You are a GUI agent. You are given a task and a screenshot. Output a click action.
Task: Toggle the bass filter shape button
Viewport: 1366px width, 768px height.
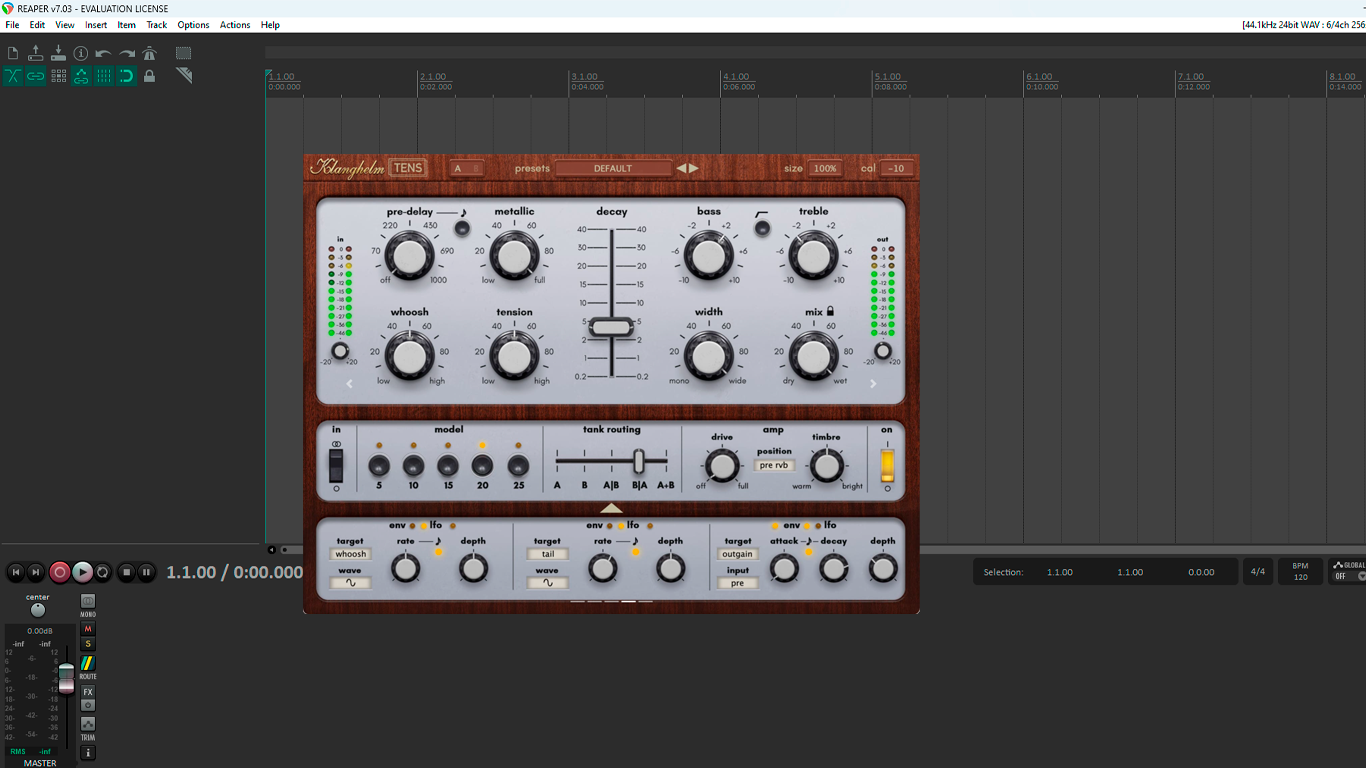[x=762, y=228]
